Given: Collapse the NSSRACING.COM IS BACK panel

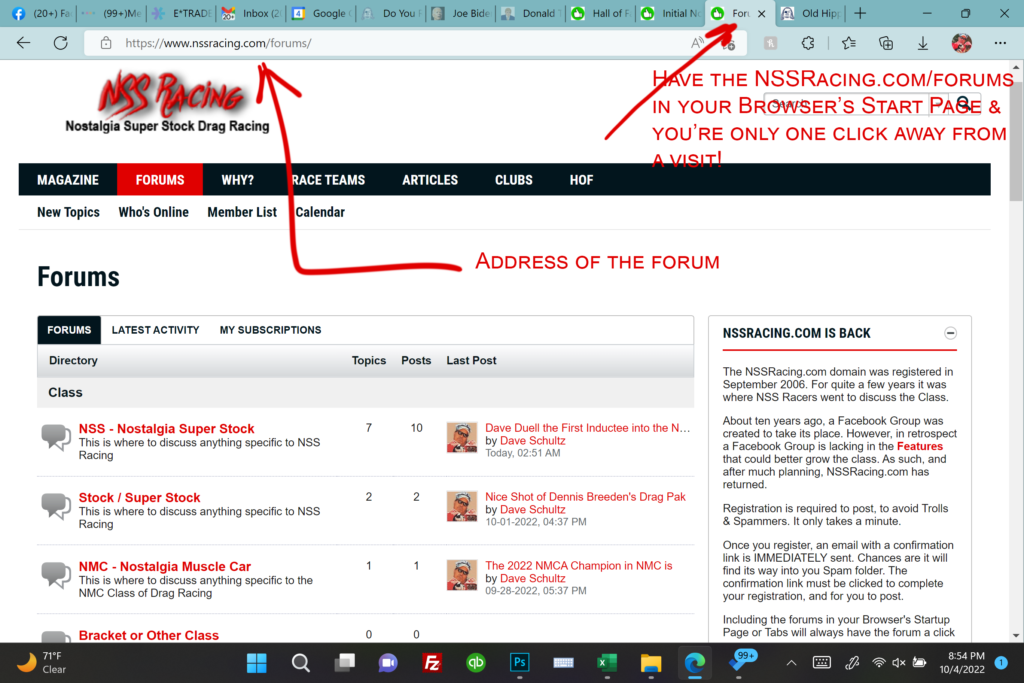Looking at the screenshot, I should (x=950, y=333).
